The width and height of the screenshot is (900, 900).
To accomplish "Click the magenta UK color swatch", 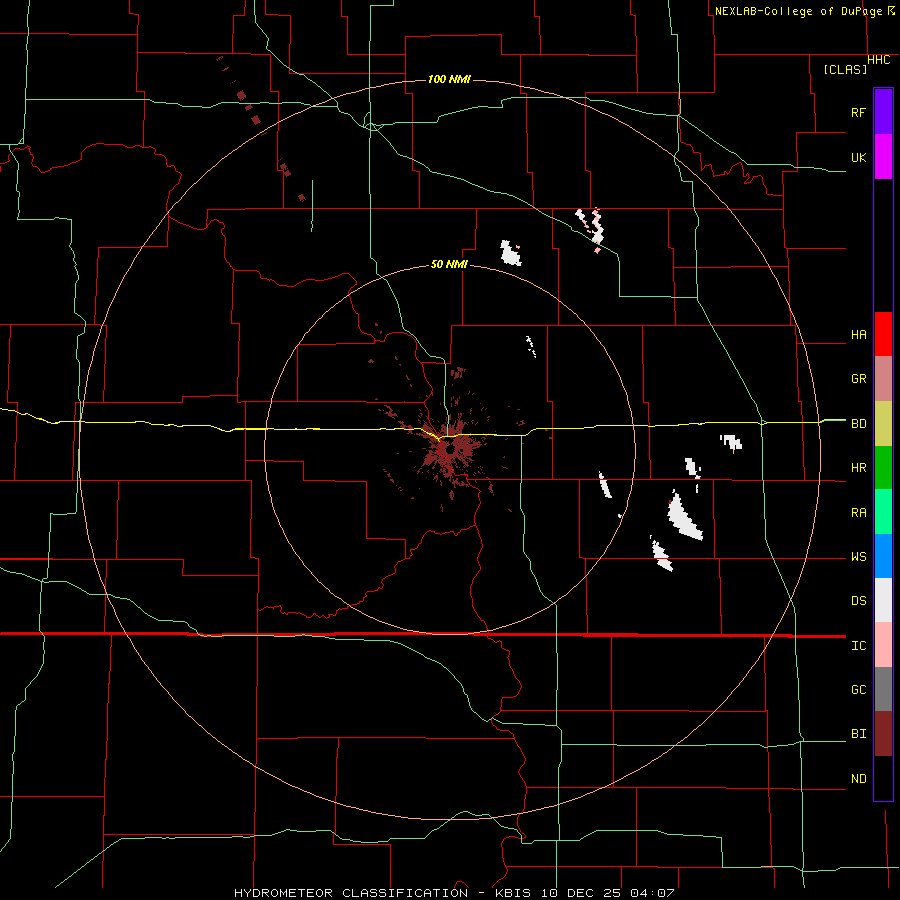I will (x=883, y=157).
